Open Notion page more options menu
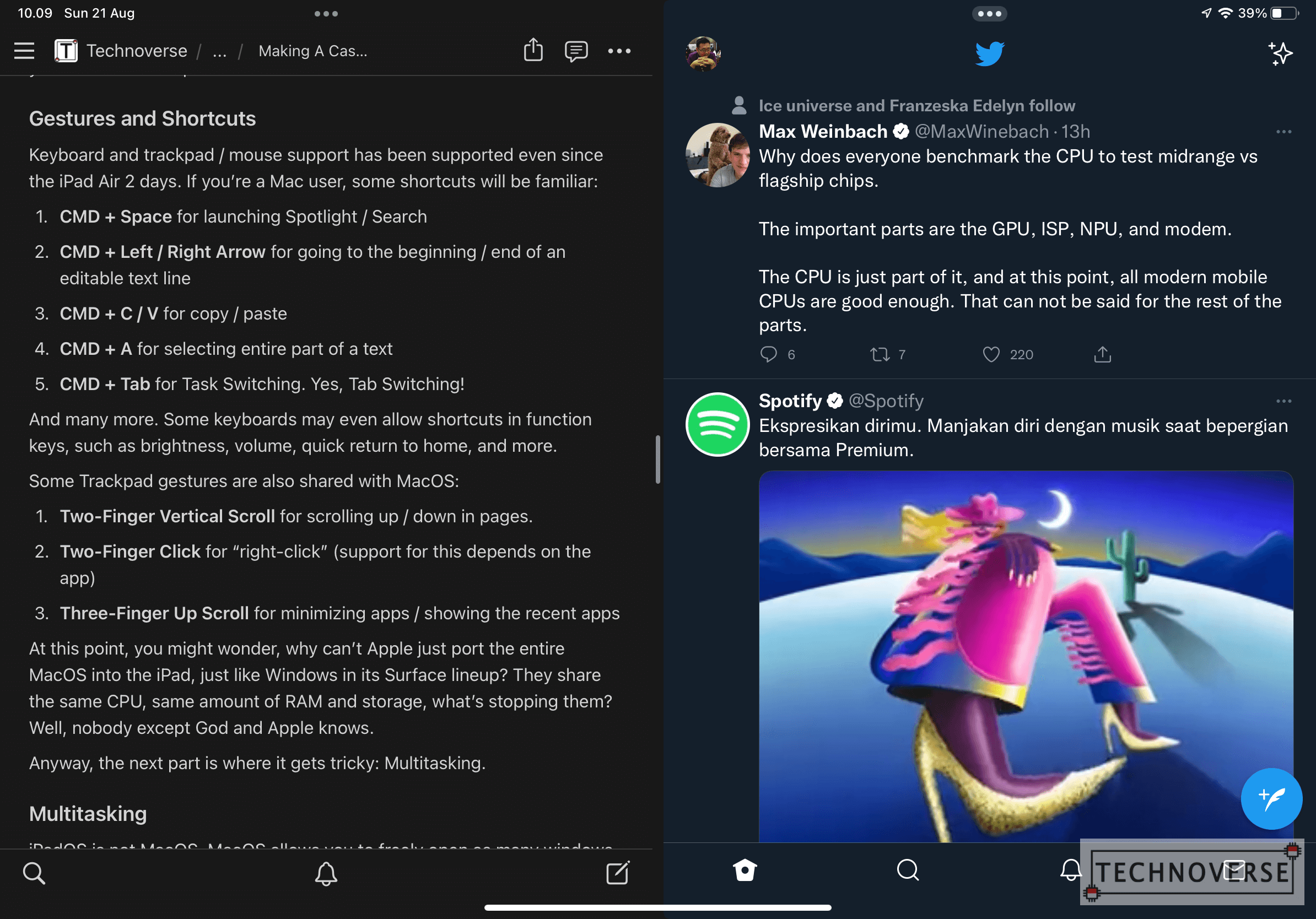The width and height of the screenshot is (1316, 919). pos(619,51)
